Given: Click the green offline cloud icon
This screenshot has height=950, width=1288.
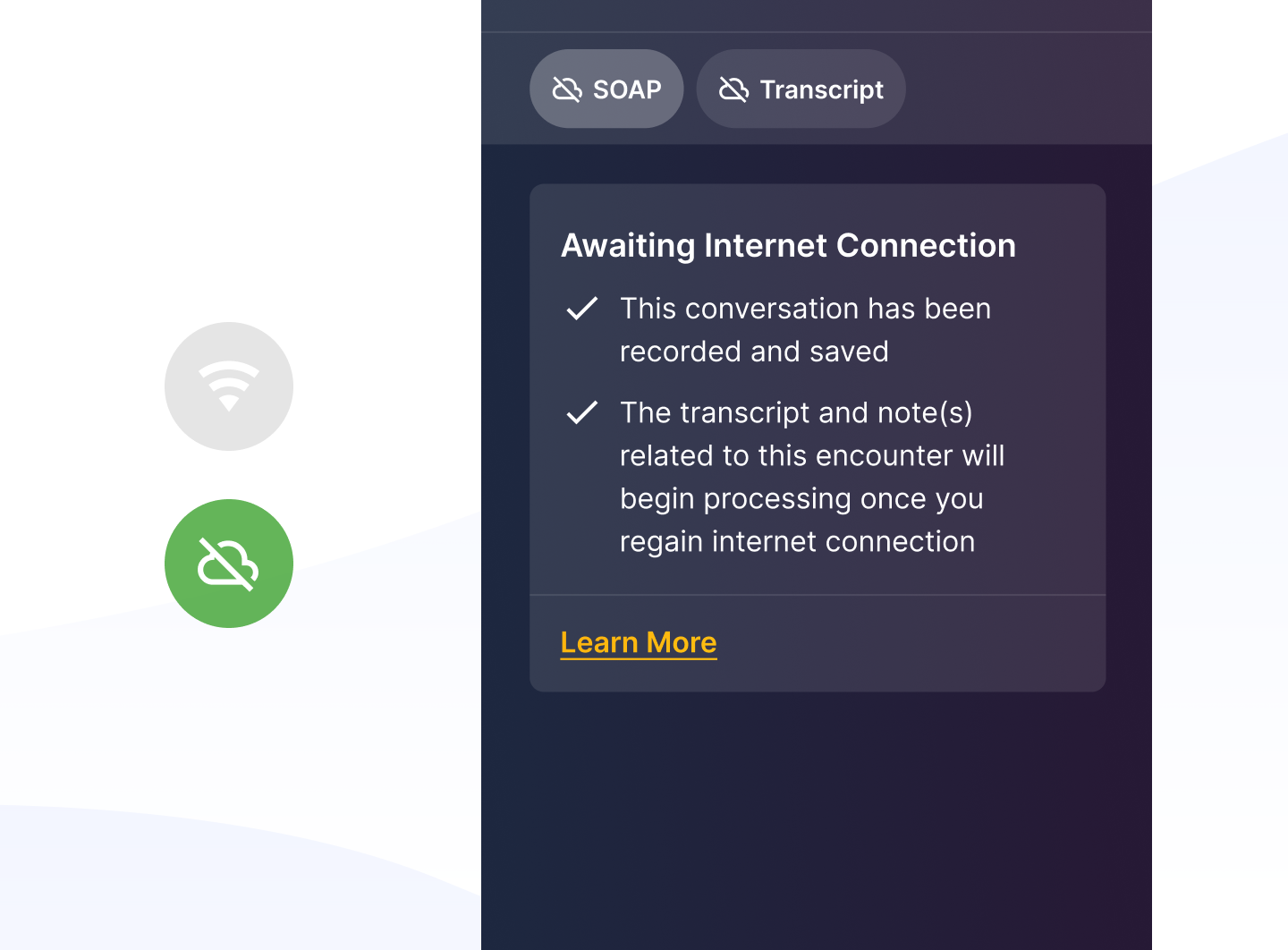Looking at the screenshot, I should point(229,564).
